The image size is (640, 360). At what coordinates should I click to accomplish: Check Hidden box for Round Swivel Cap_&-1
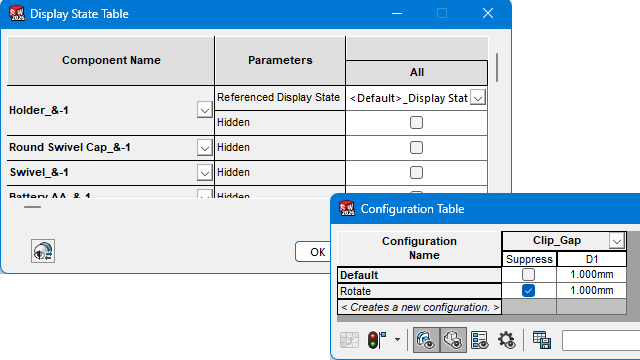tap(416, 147)
